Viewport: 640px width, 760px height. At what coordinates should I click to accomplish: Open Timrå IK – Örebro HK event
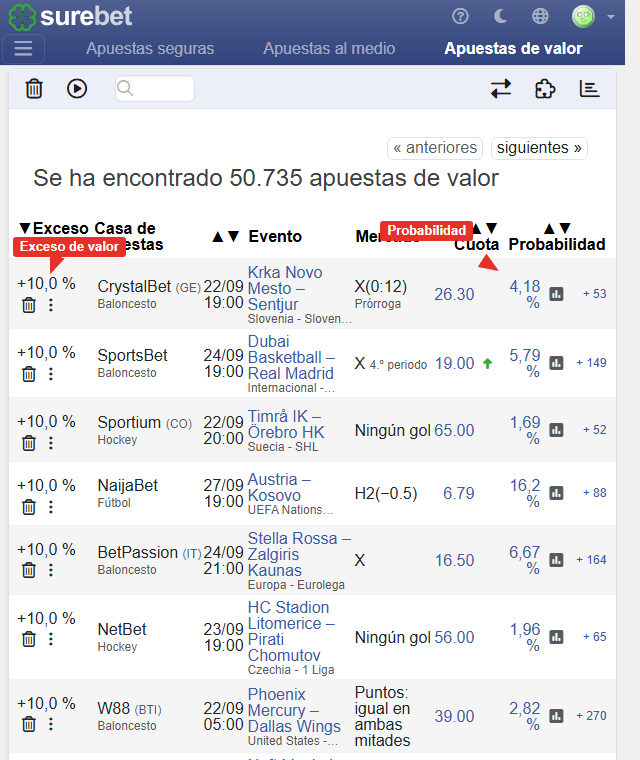[286, 424]
